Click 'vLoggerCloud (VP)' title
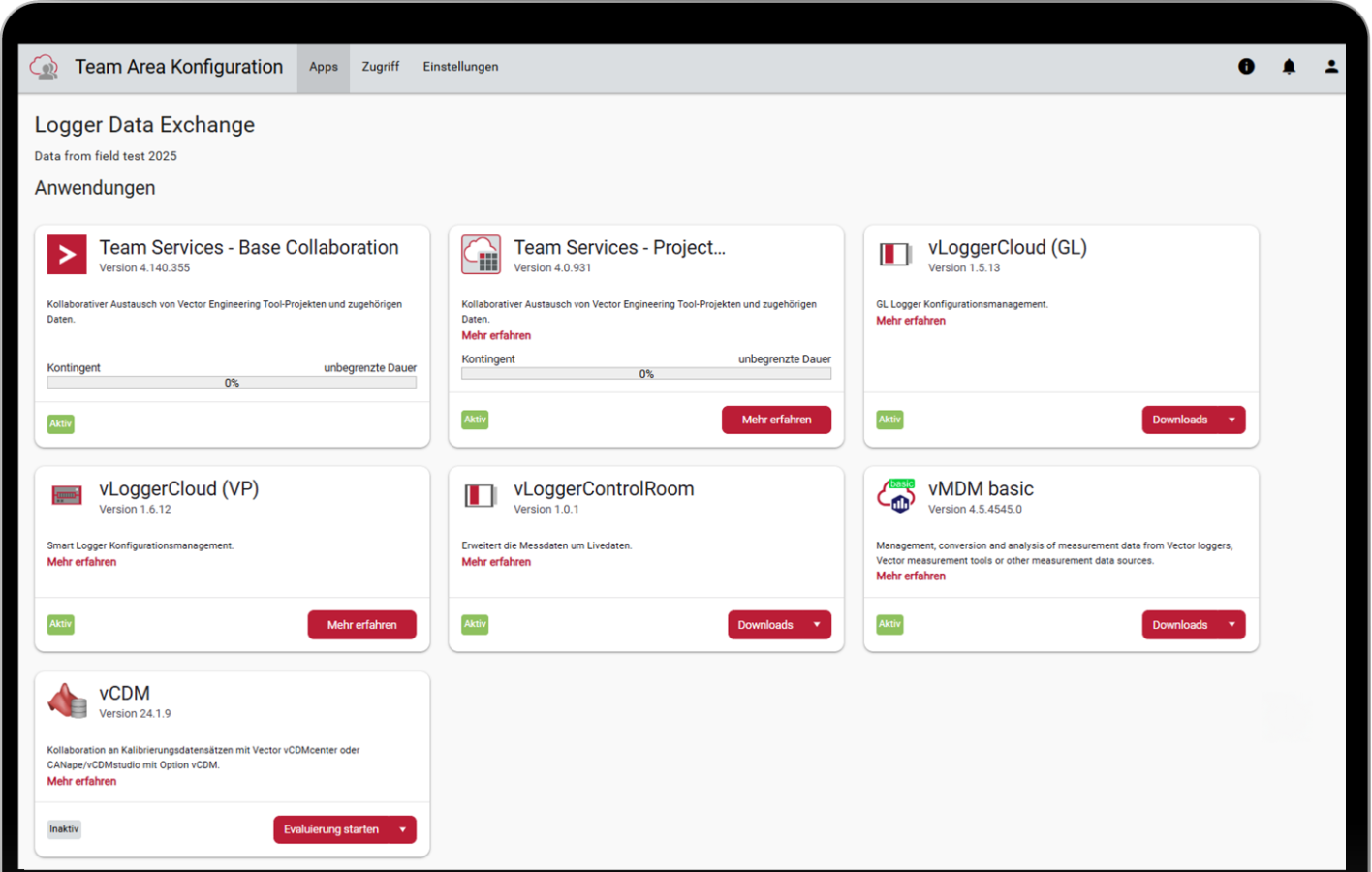This screenshot has width=1372, height=872. [x=179, y=489]
